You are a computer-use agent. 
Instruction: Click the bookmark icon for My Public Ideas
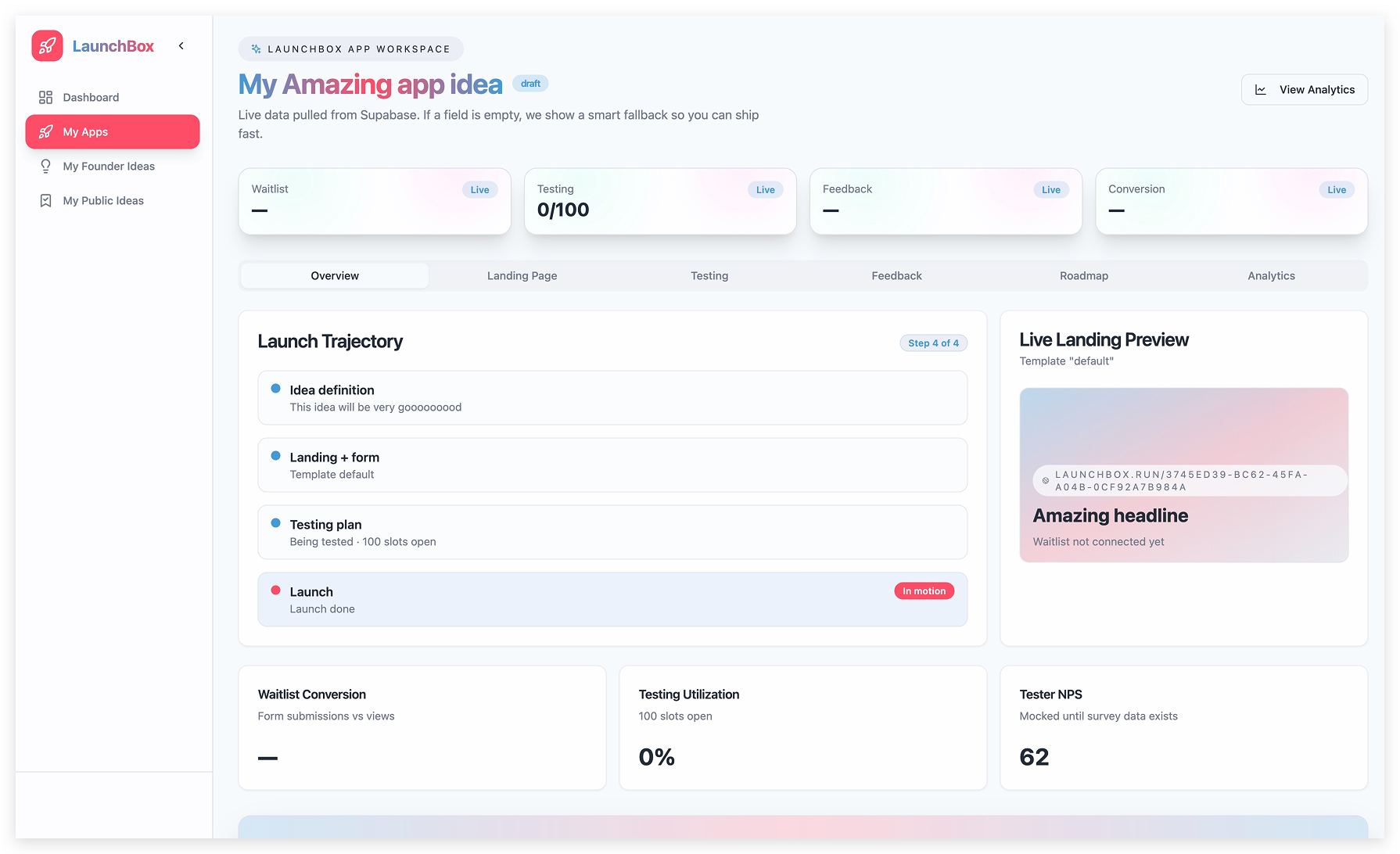click(x=45, y=200)
